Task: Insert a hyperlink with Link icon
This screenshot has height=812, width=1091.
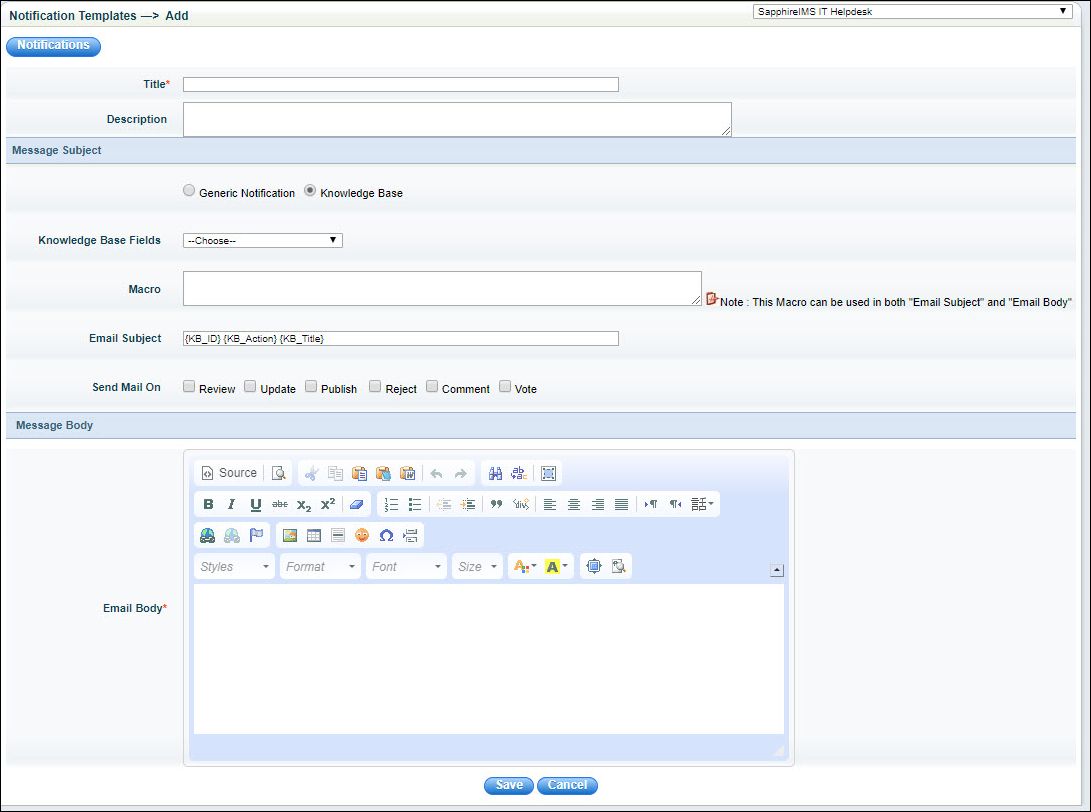Action: tap(207, 535)
